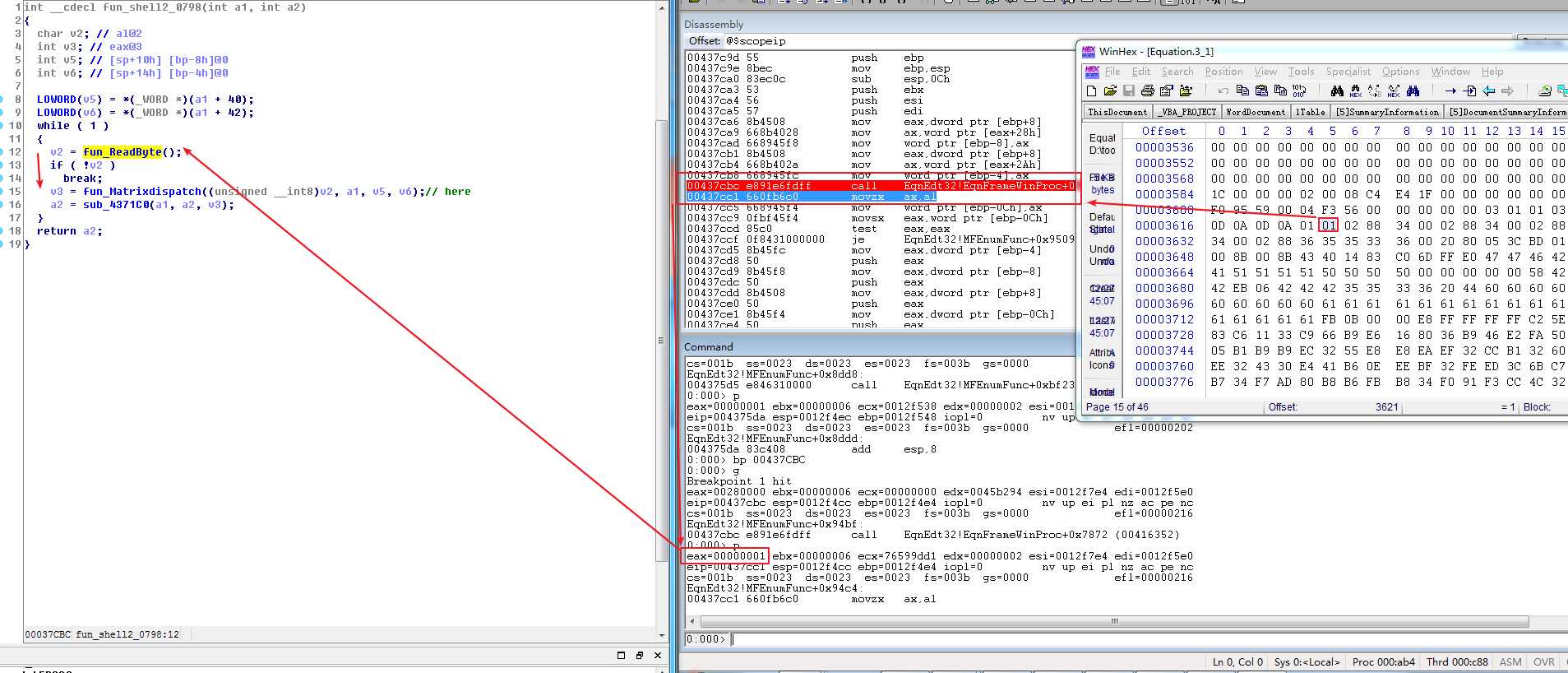This screenshot has width=1568, height=673.
Task: Open the Position menu in WinHex
Action: click(1224, 72)
